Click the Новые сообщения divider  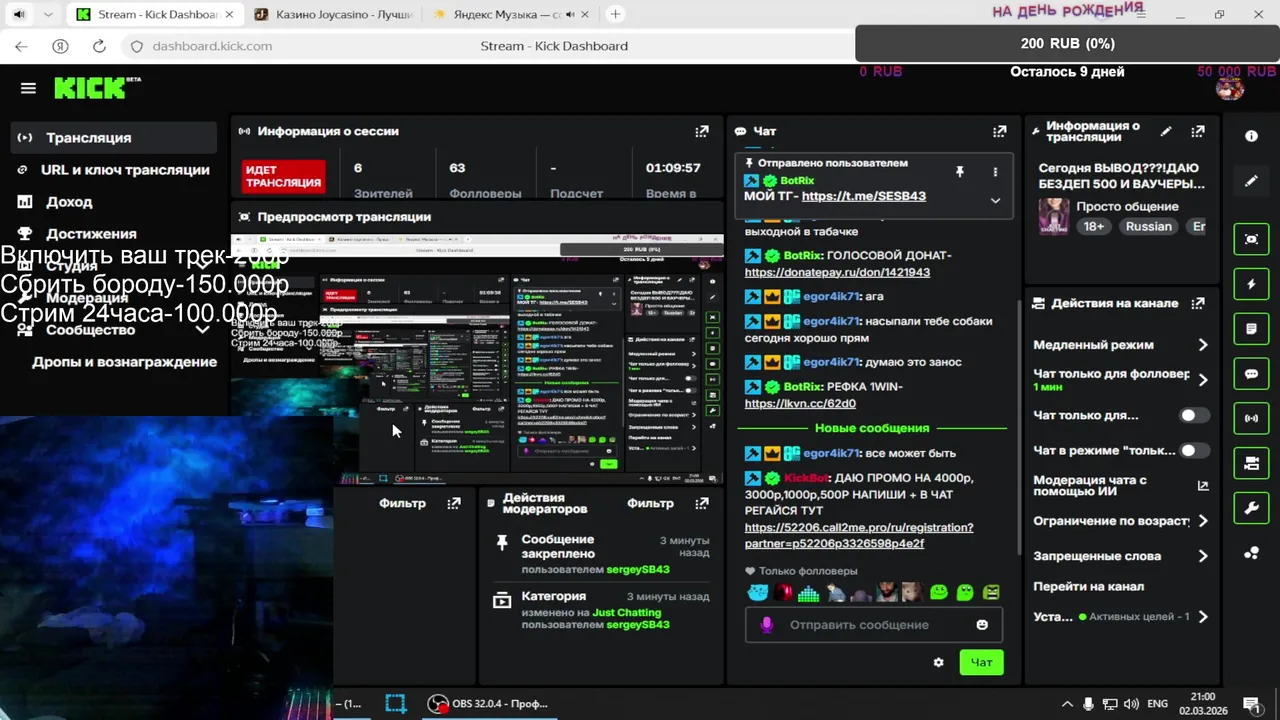click(872, 428)
